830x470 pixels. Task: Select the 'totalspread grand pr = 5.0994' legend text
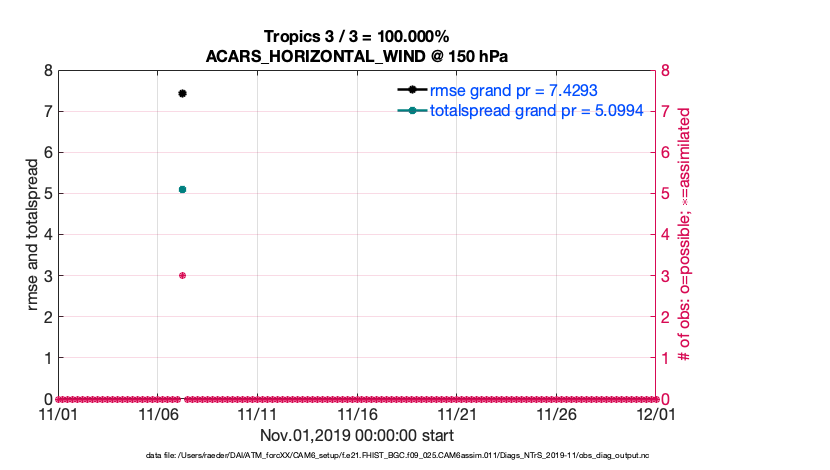pos(536,111)
